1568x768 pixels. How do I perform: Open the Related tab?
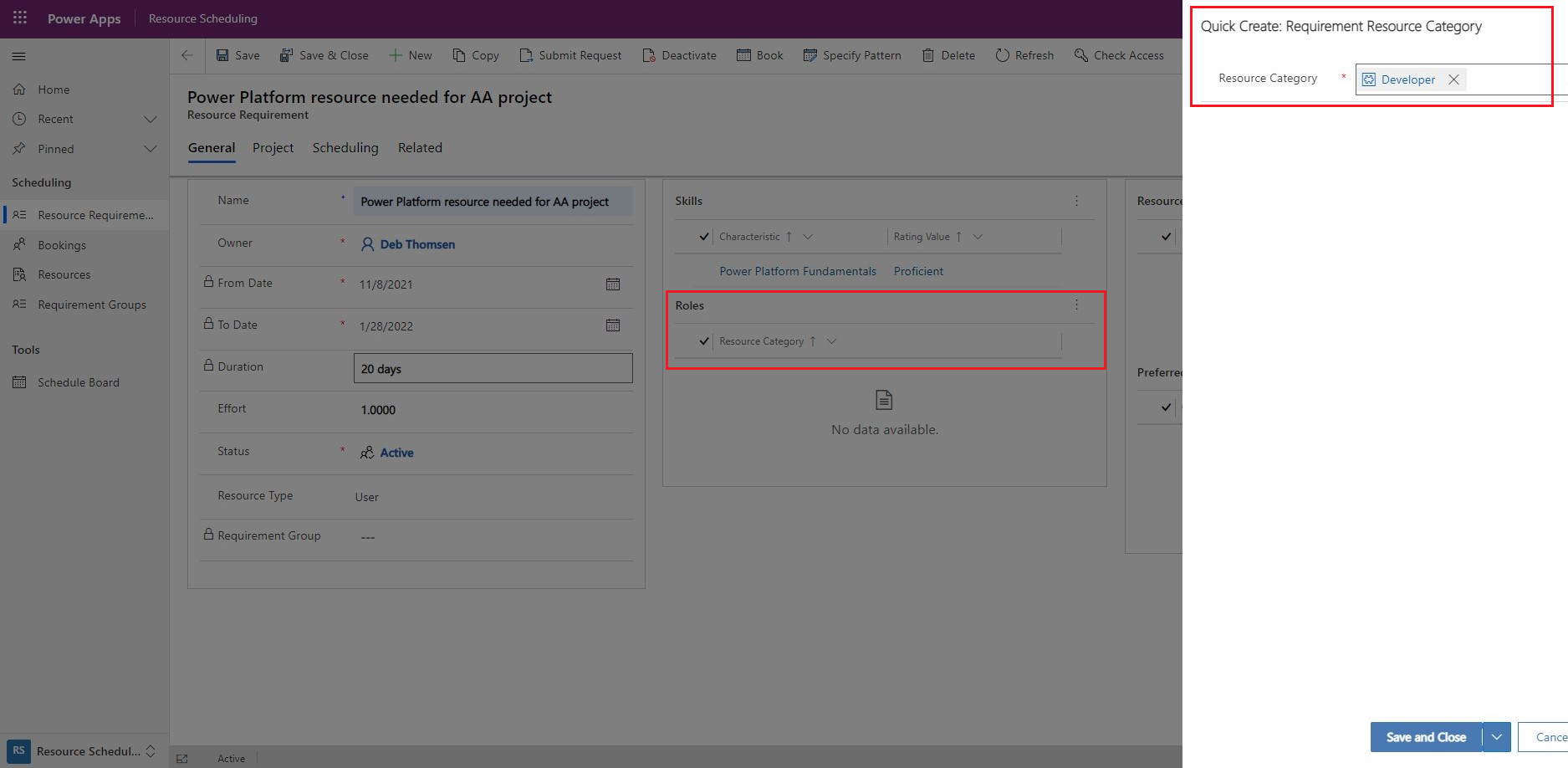[420, 147]
